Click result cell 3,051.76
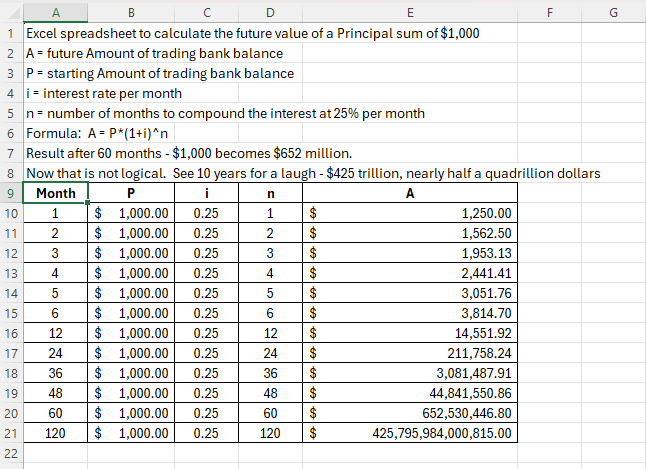This screenshot has height=469, width=646. [410, 293]
